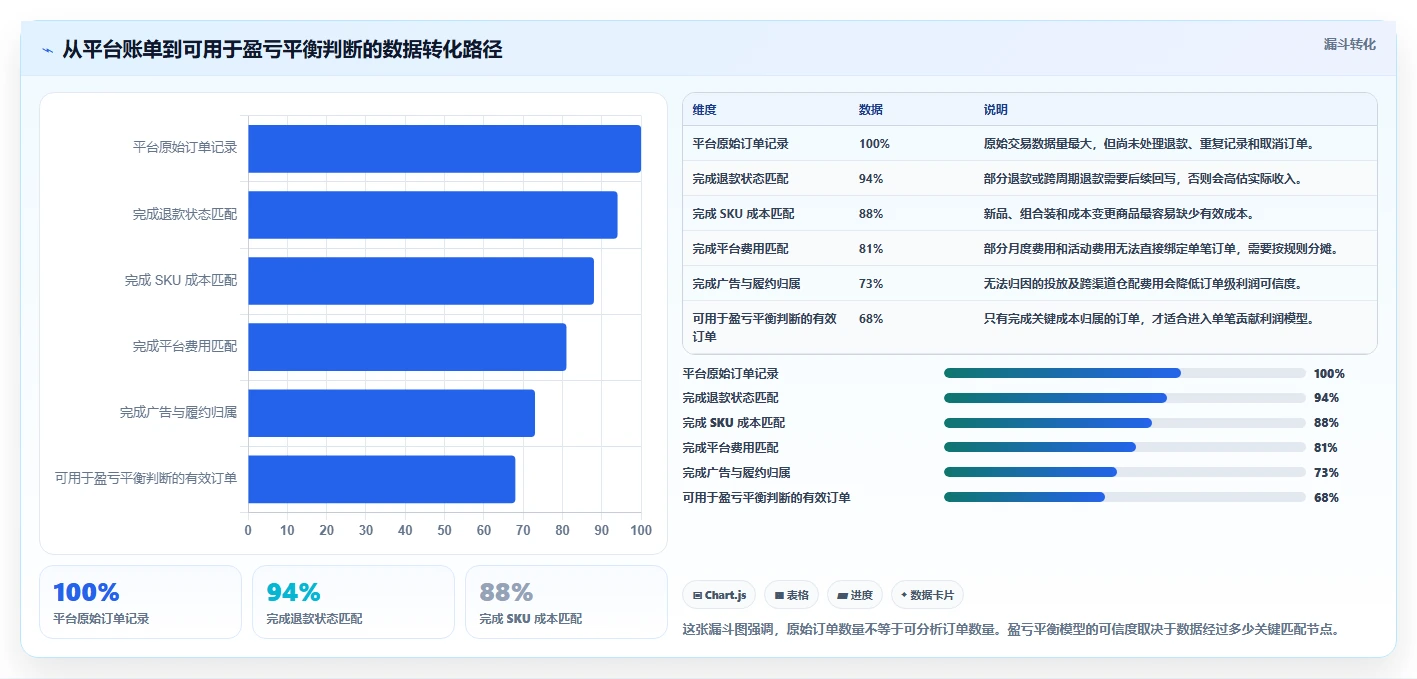Click the 88% value in table

[x=870, y=214]
